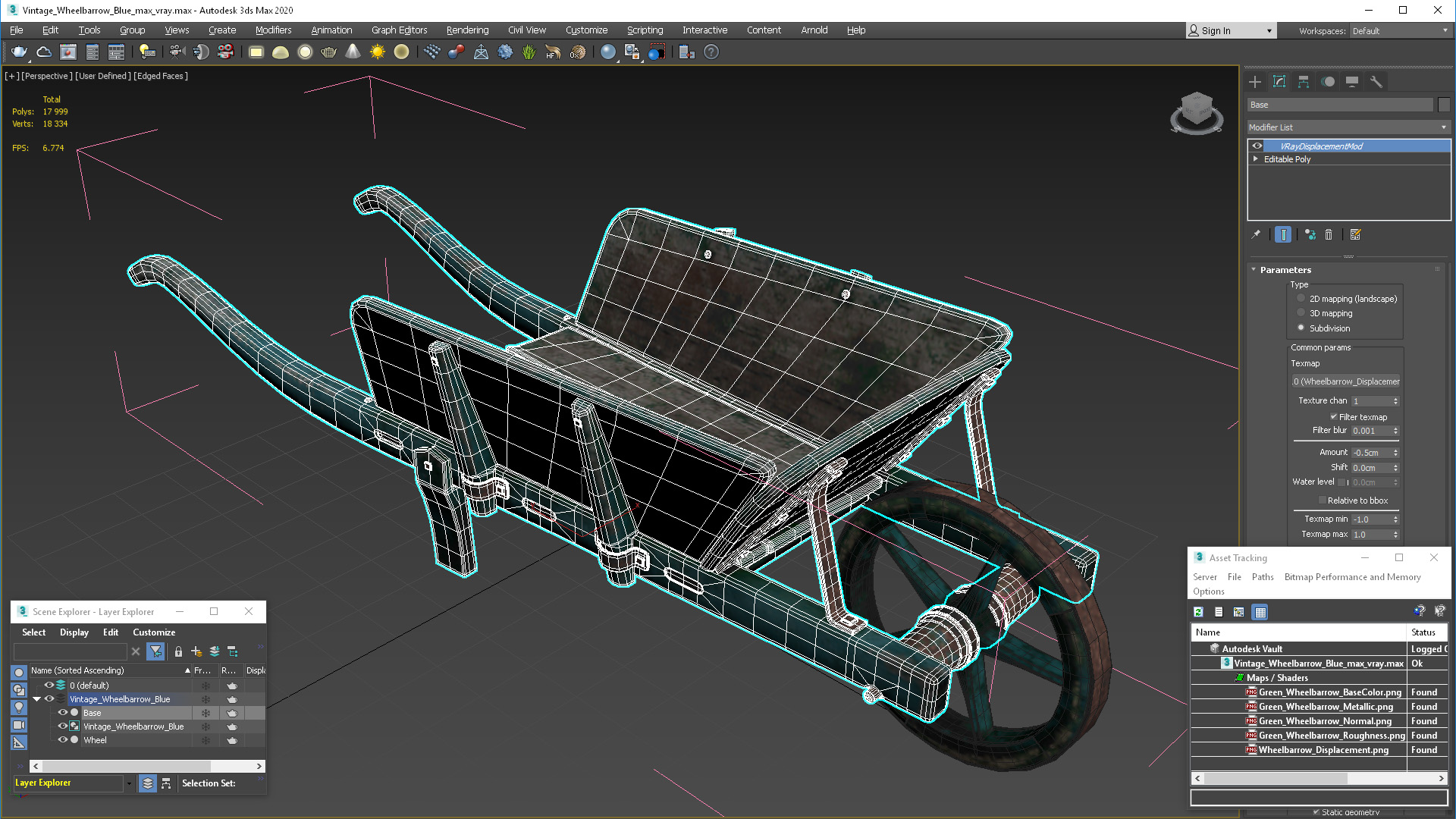Screen dimensions: 1456x819
Task: Toggle VRayDisplacementMod eye visibility
Action: [x=1257, y=146]
